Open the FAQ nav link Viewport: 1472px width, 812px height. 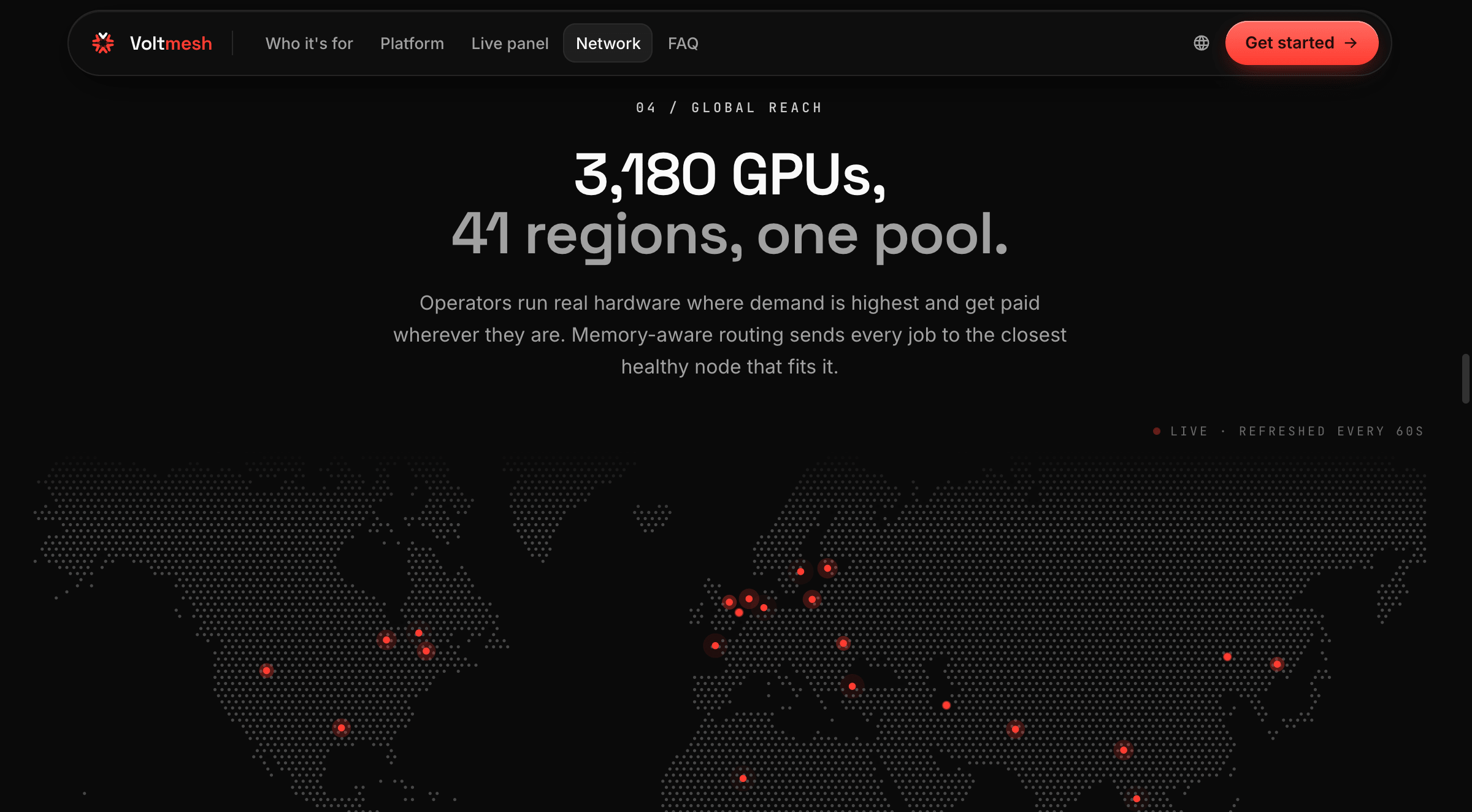tap(683, 44)
